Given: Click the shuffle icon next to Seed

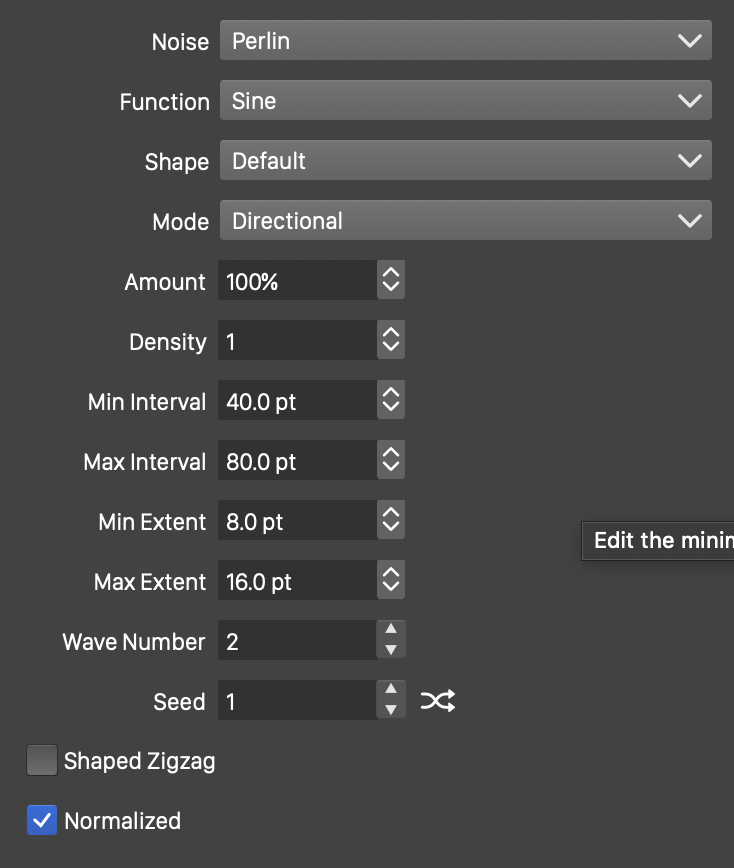Looking at the screenshot, I should [438, 701].
